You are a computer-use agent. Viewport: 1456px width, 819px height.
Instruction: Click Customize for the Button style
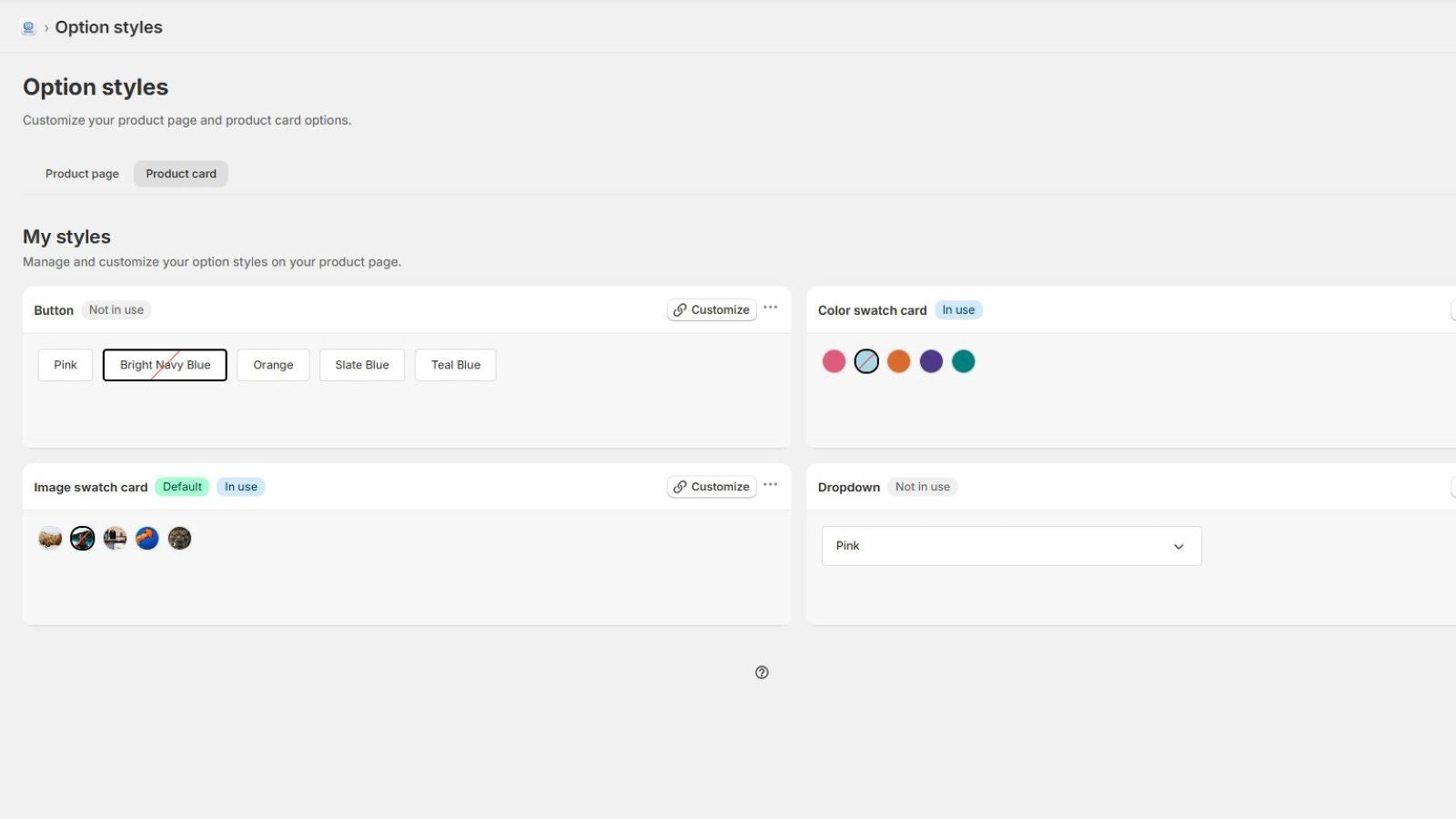tap(712, 310)
